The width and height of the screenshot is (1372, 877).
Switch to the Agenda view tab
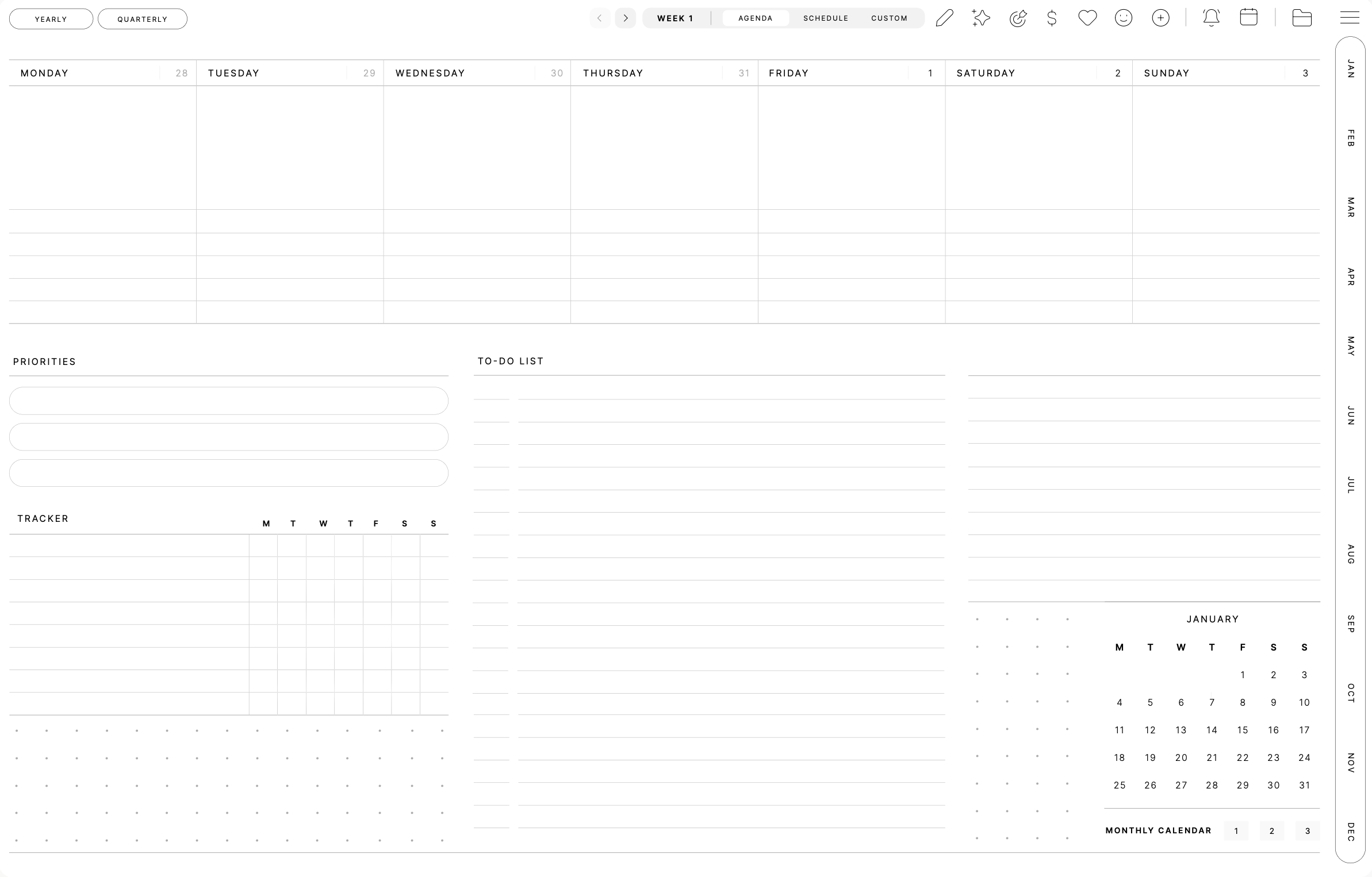[756, 18]
